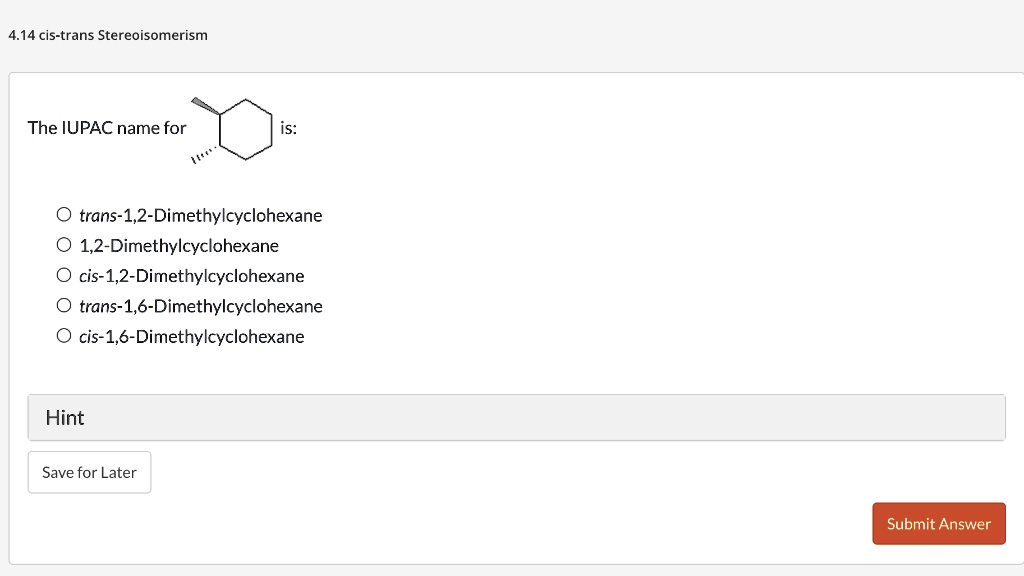This screenshot has width=1024, height=576.
Task: Select the trans-1,6-Dimethylcyclohexane radio button
Action: pyautogui.click(x=63, y=305)
